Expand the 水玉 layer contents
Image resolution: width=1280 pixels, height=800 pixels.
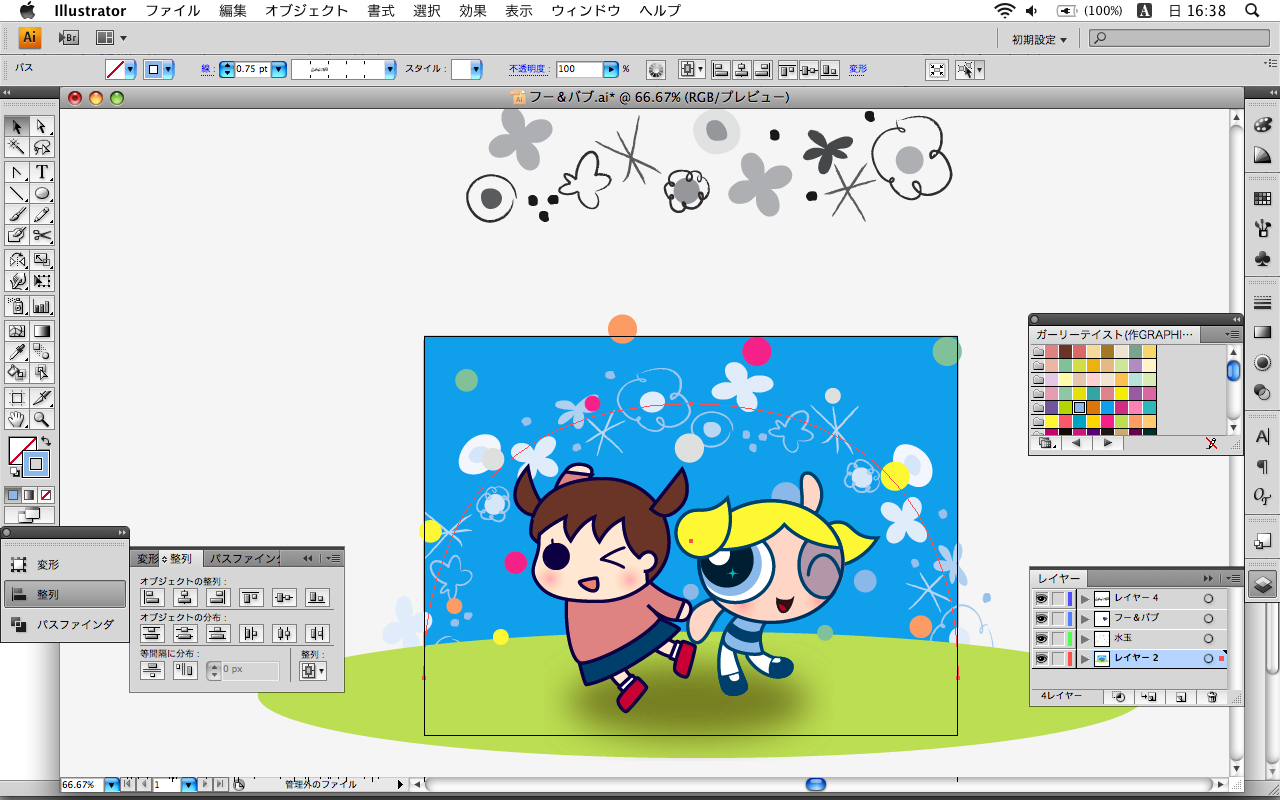coord(1085,638)
